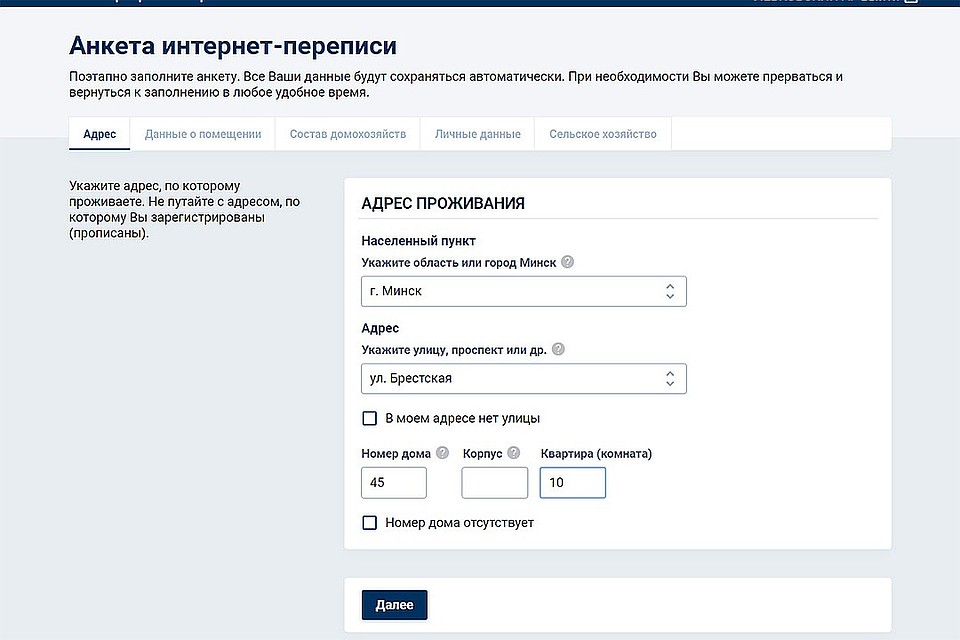Viewport: 960px width, 640px height.
Task: Open the 'г. Минск' region dropdown
Action: point(523,291)
